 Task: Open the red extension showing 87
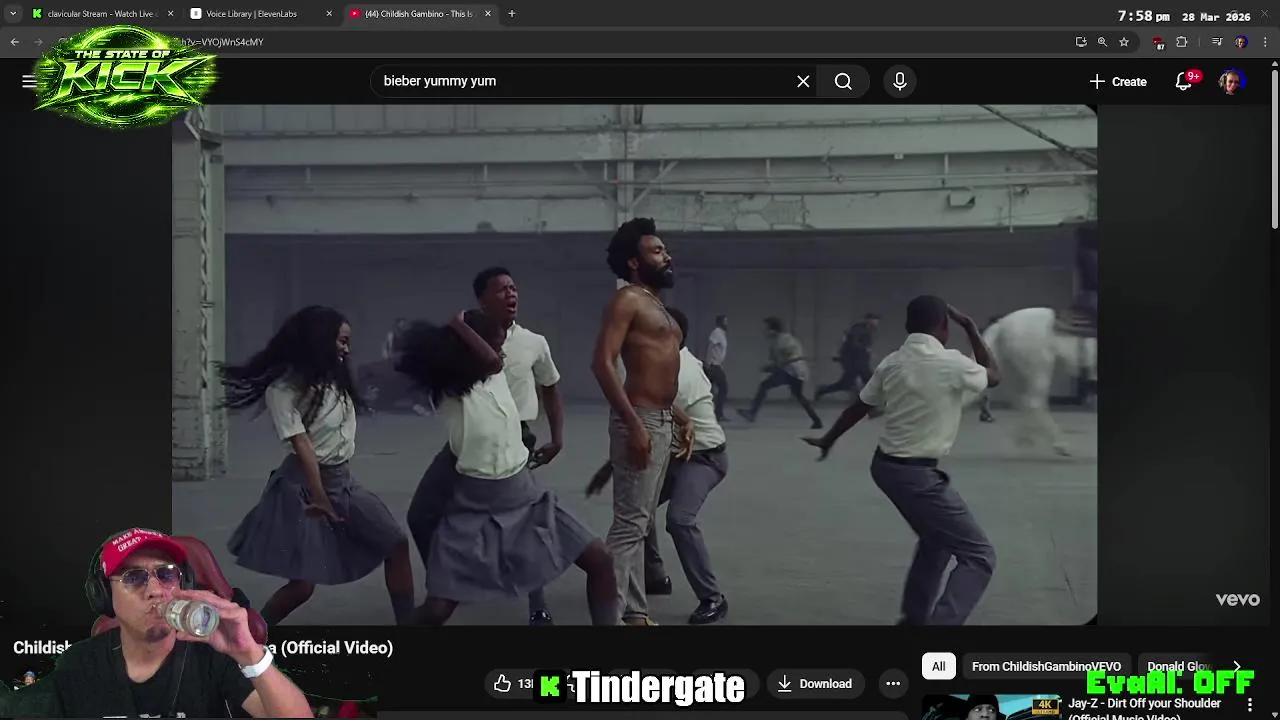[1158, 42]
